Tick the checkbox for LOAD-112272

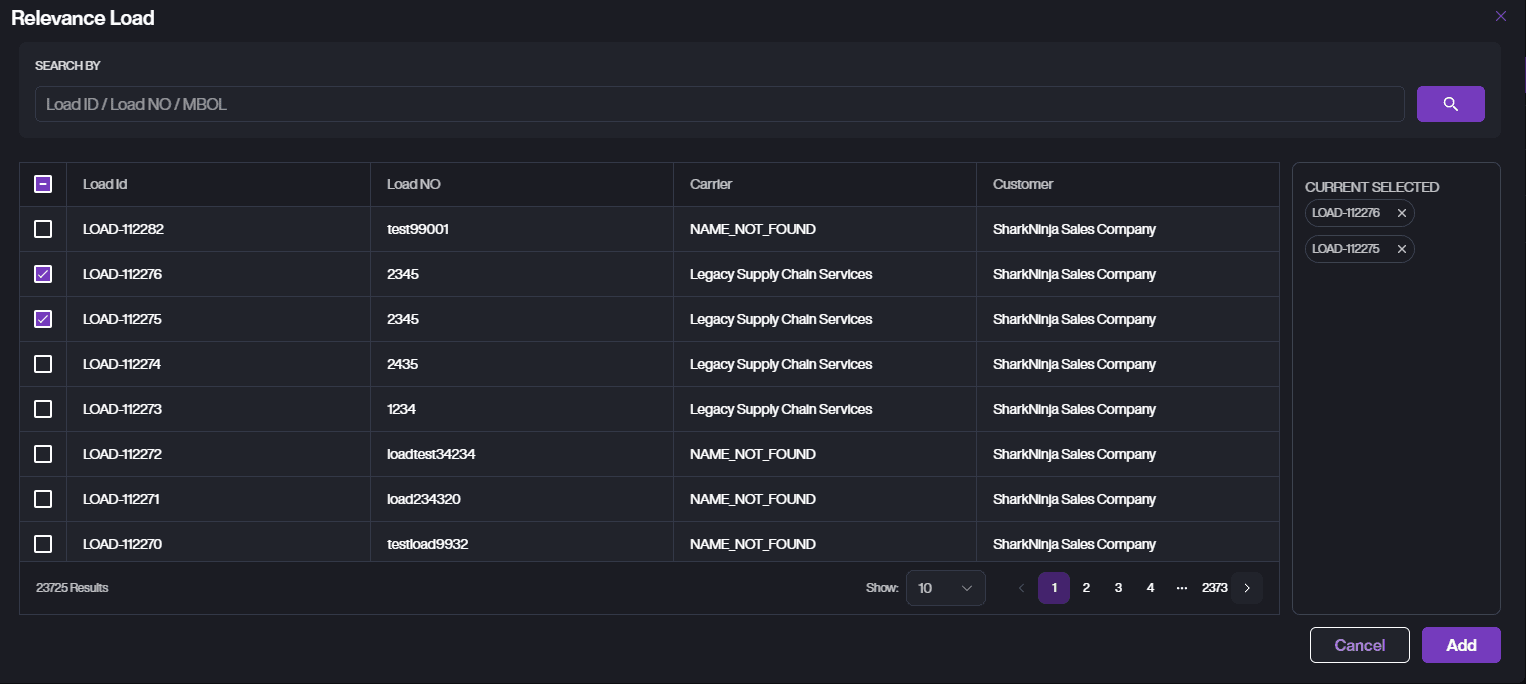(x=43, y=454)
